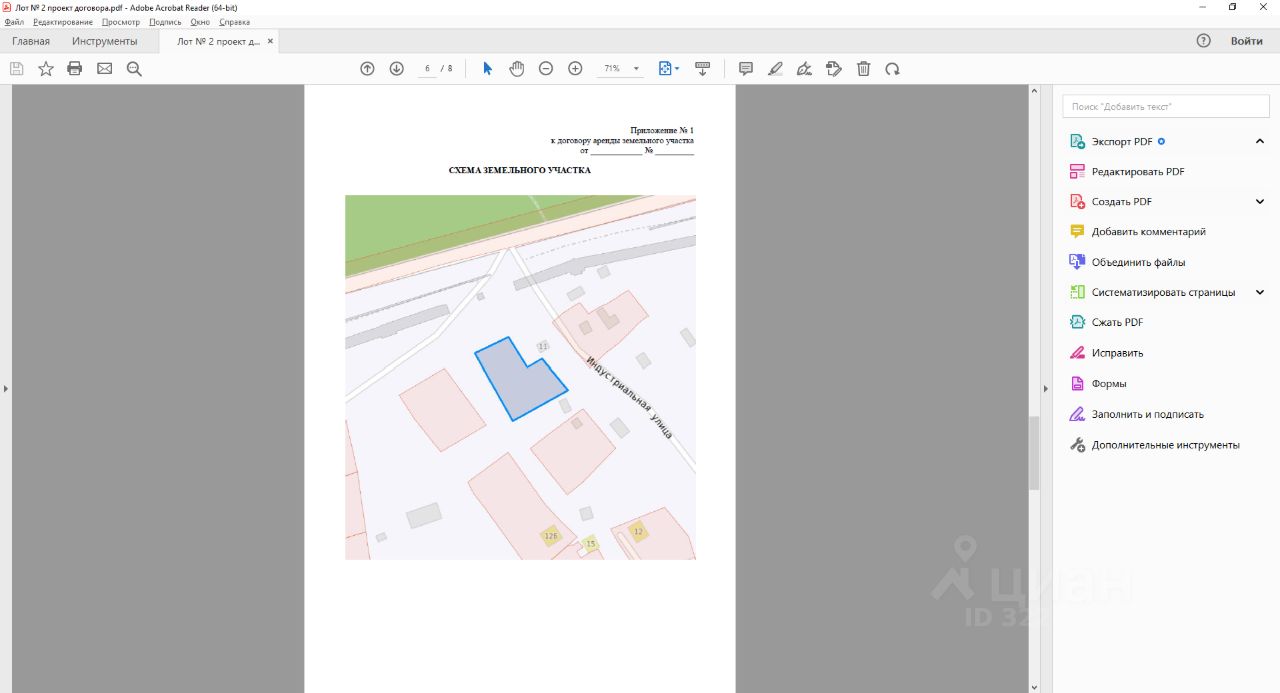This screenshot has width=1280, height=693.
Task: Select the highlighter text tool
Action: (x=775, y=69)
